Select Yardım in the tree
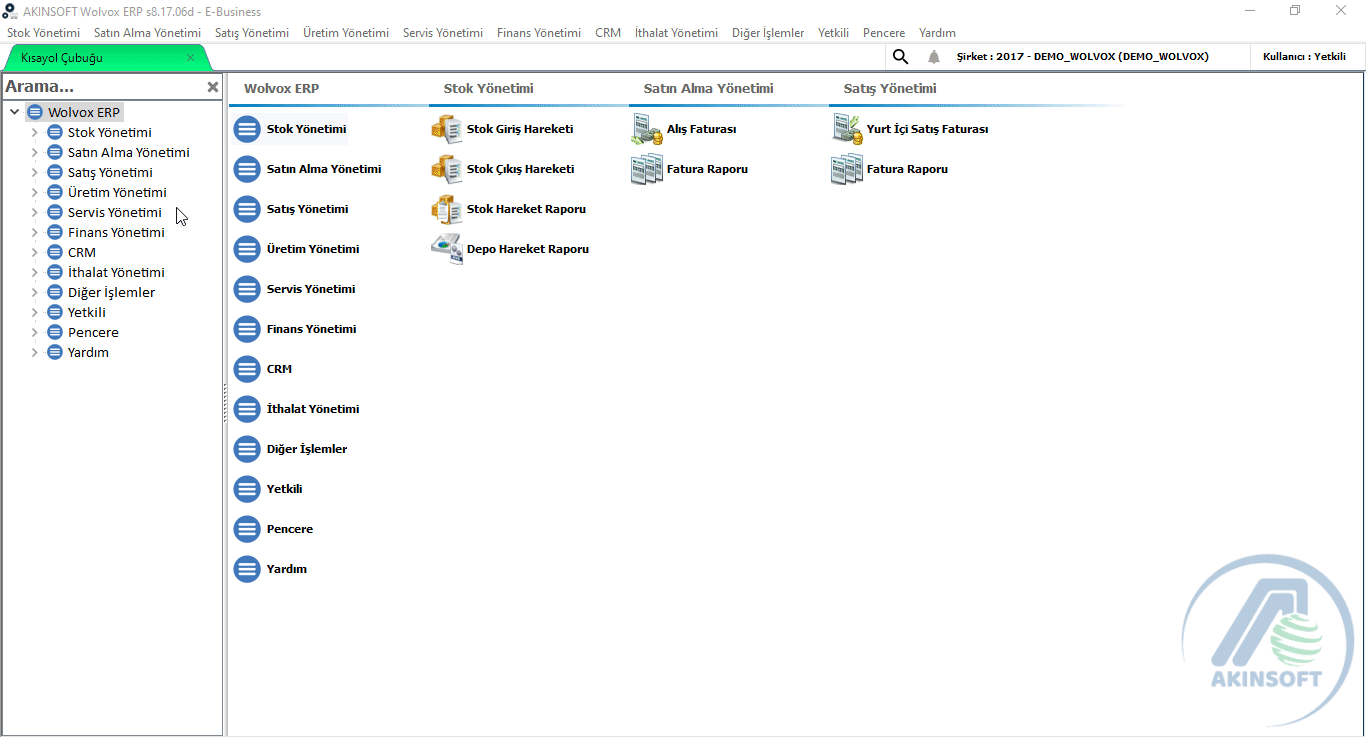This screenshot has height=738, width=1366. 88,352
